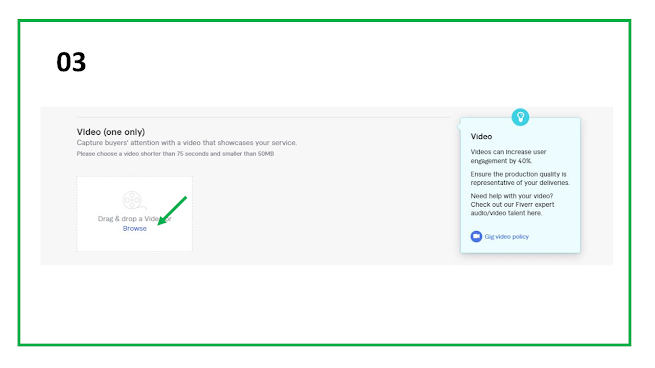The image size is (655, 368).
Task: Click the 'Video' title in the tip panel
Action: tap(481, 137)
